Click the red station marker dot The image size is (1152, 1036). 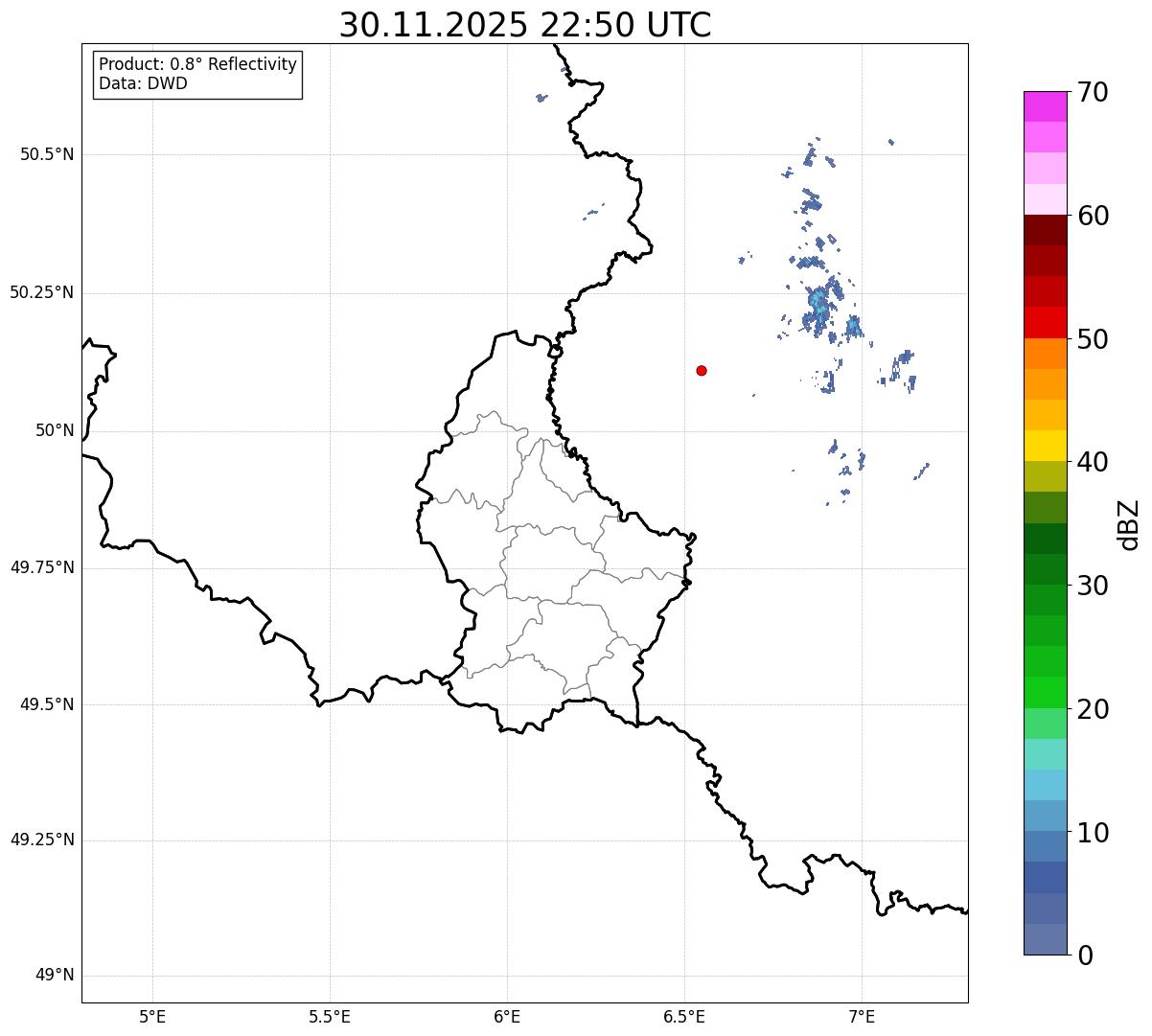click(702, 370)
